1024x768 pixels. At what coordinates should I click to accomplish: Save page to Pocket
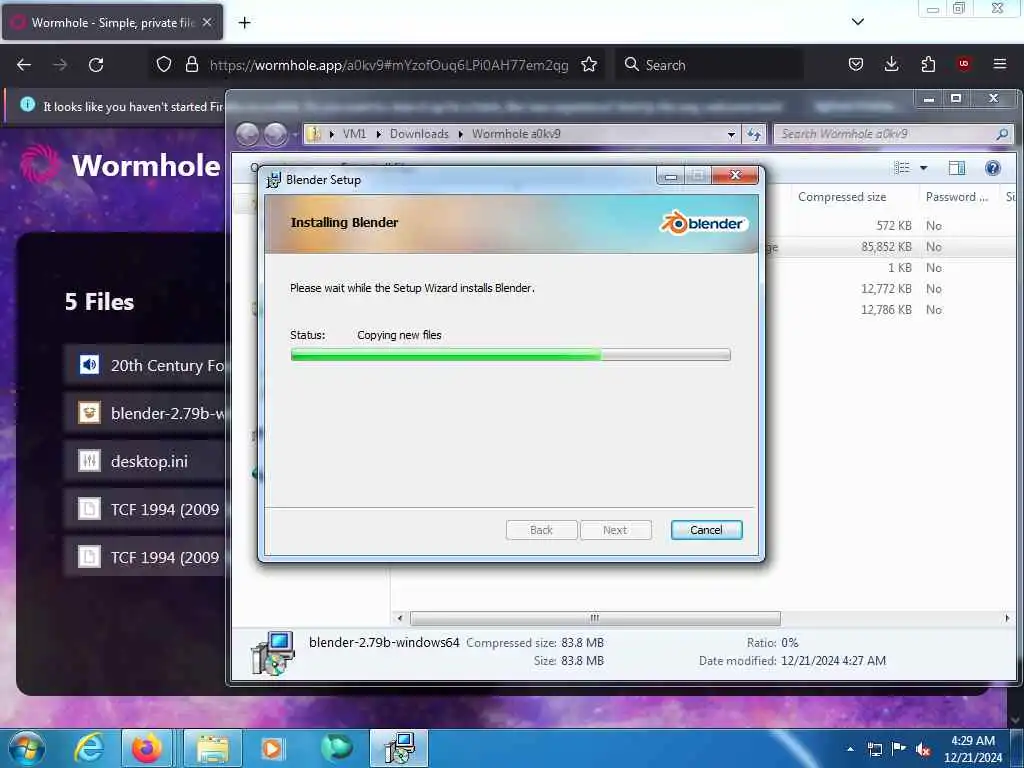point(856,64)
